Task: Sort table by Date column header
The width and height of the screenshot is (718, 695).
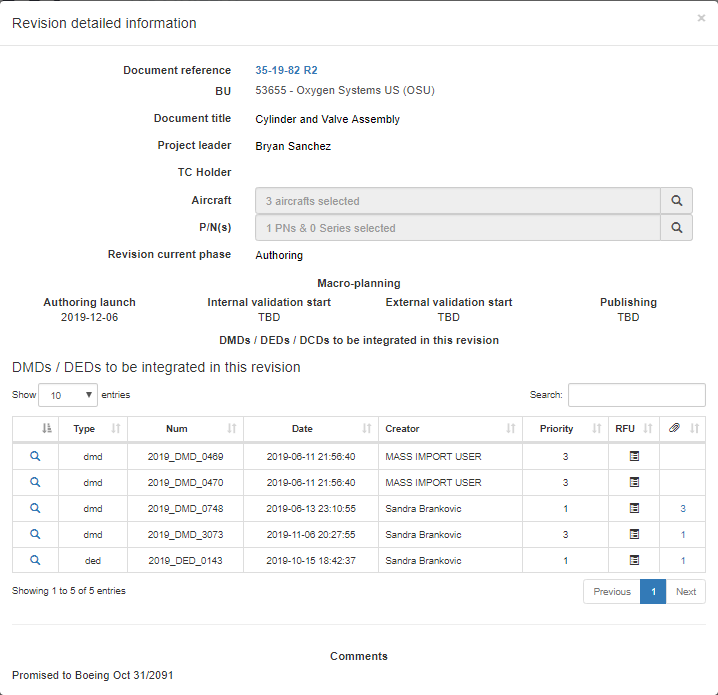Action: (310, 429)
